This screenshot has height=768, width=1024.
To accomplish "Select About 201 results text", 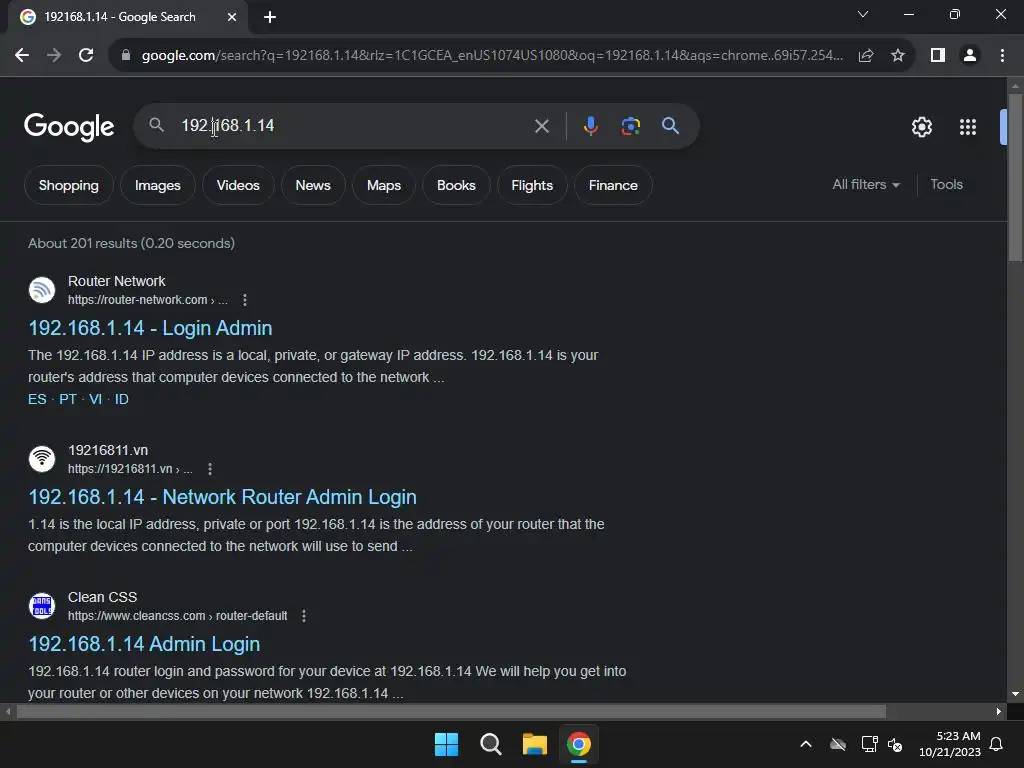I will pos(131,244).
